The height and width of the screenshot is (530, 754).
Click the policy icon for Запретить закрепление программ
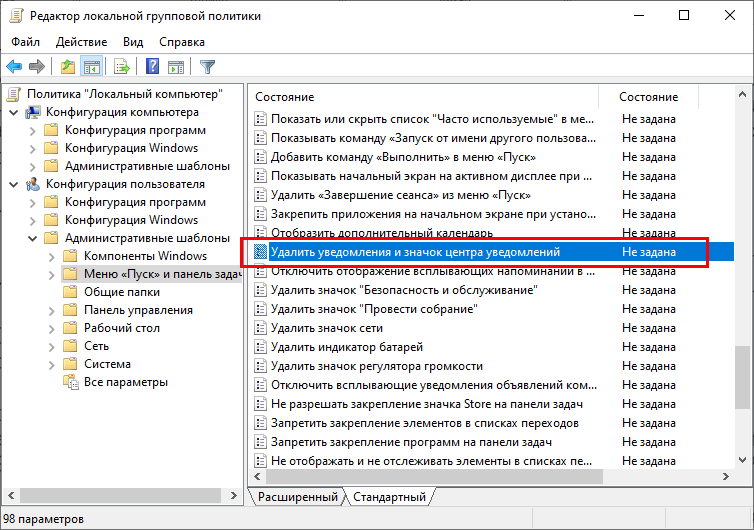[x=260, y=442]
